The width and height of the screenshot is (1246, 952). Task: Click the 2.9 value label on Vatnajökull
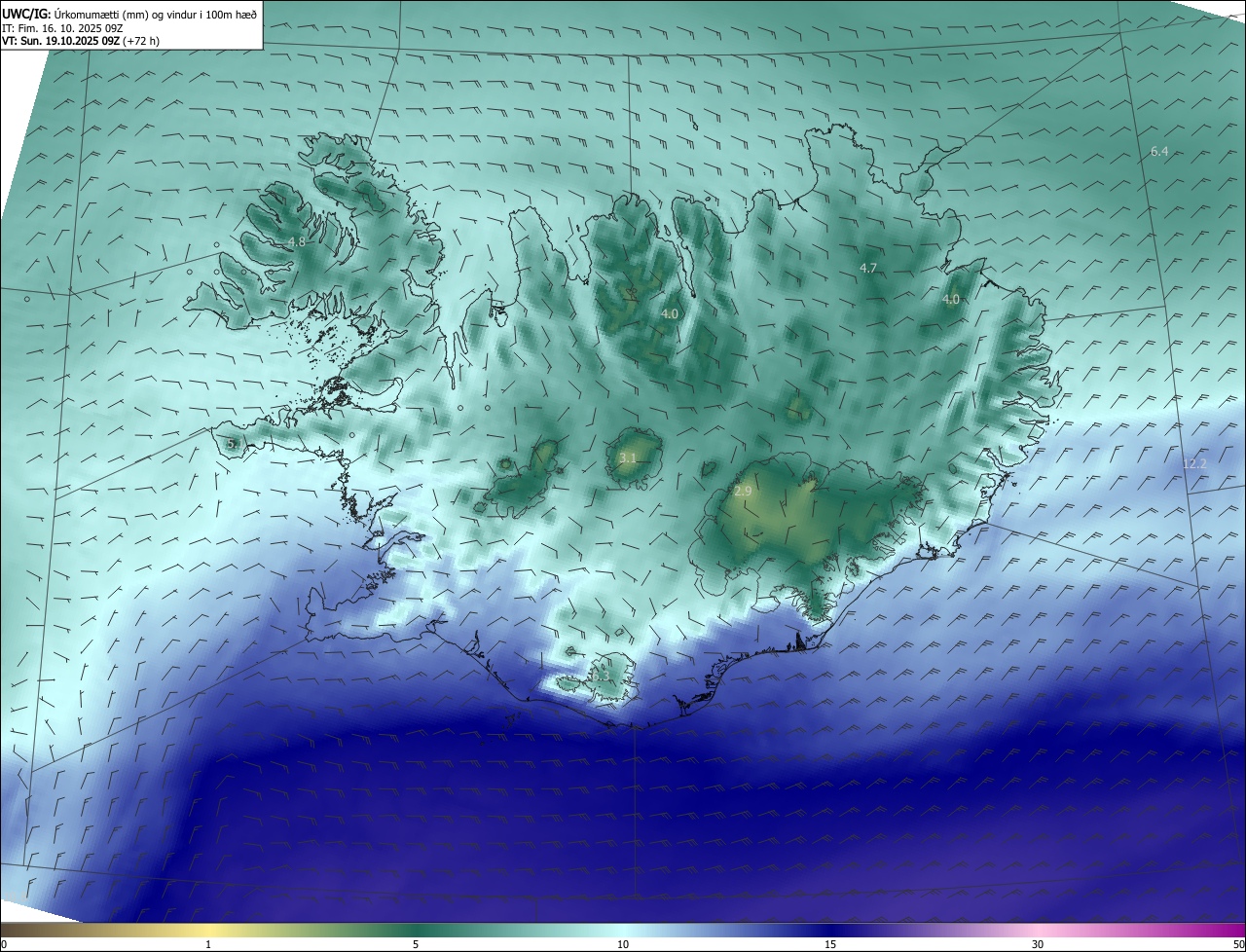743,492
